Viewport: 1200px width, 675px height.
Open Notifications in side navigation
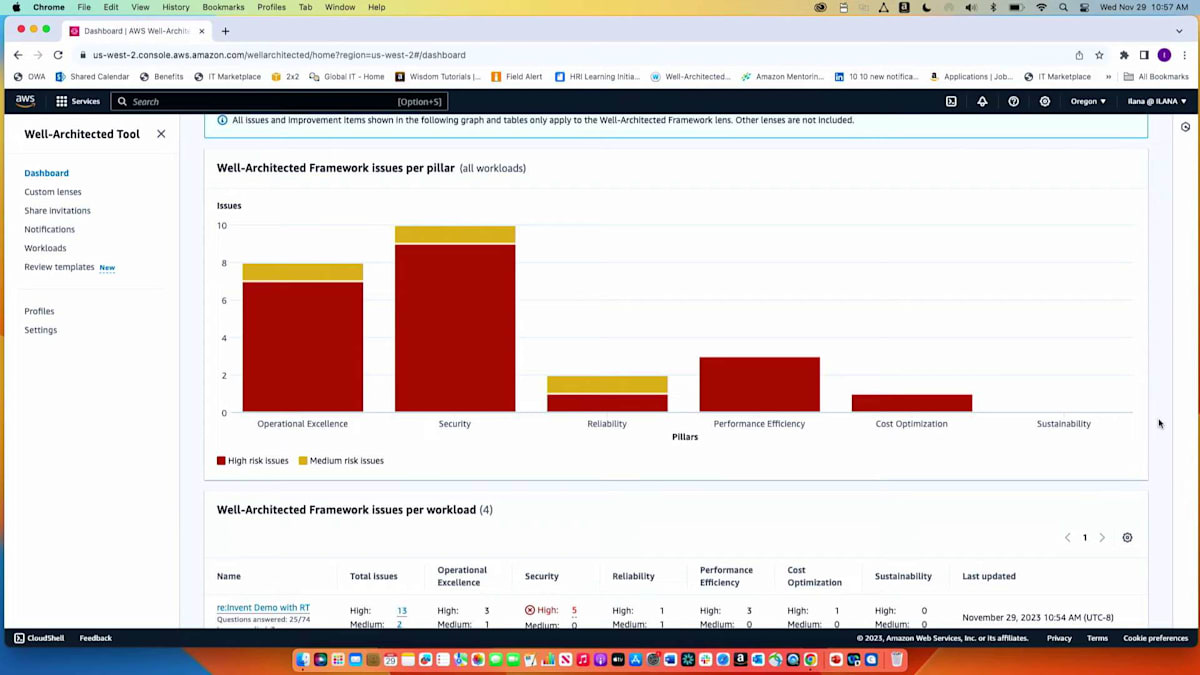49,230
